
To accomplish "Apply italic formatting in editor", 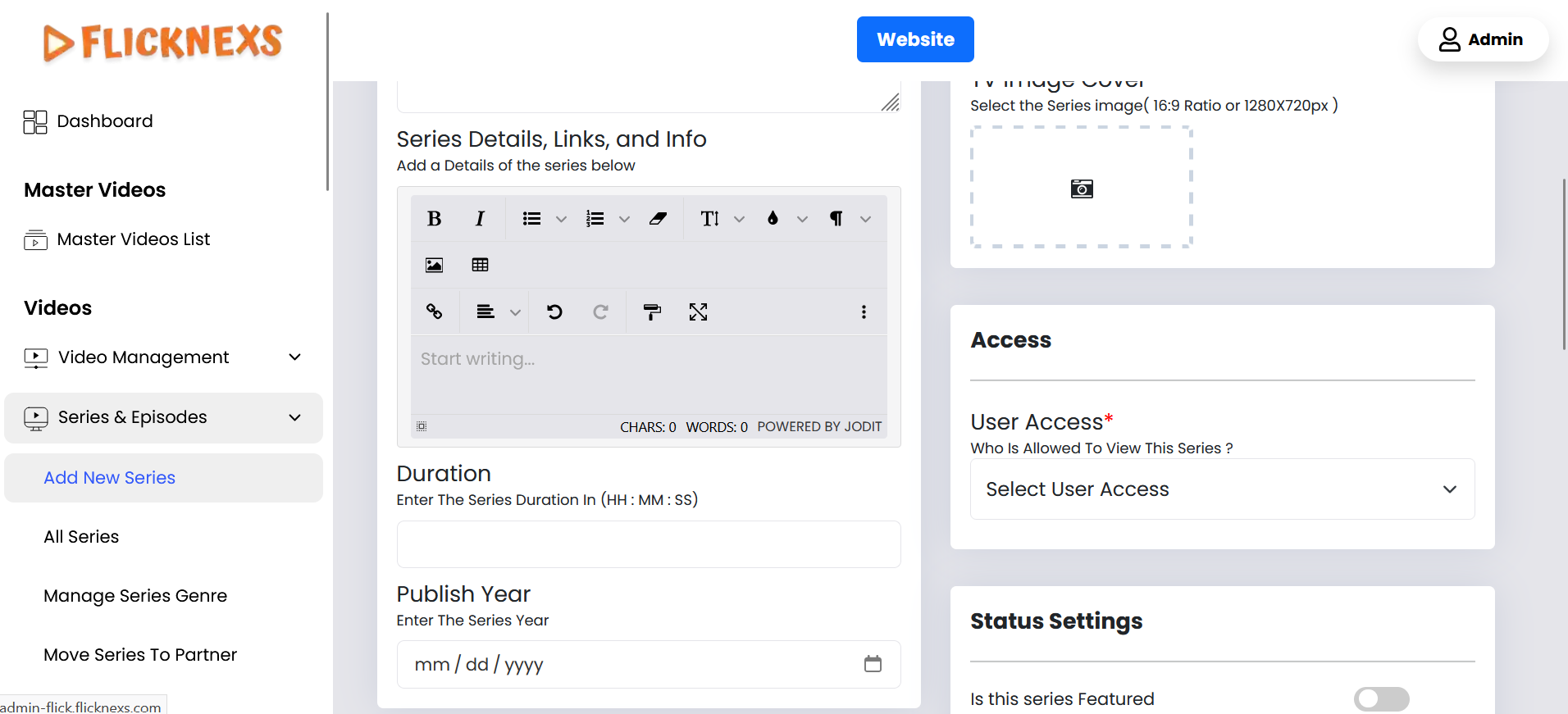I will pyautogui.click(x=480, y=219).
